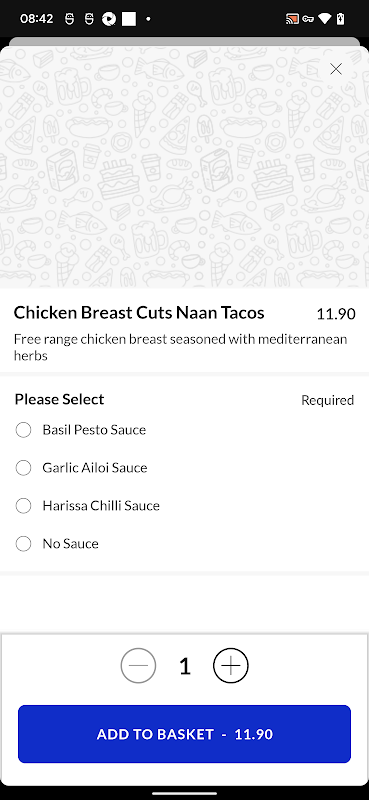
Task: Tap the battery status icon
Action: [x=340, y=19]
